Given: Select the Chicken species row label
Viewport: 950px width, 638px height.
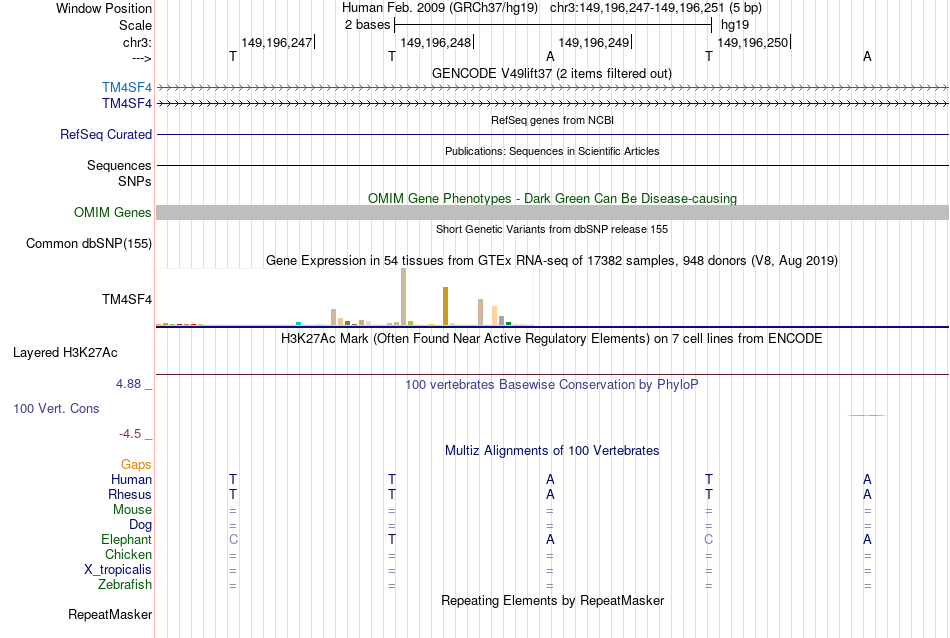Looking at the screenshot, I should 128,555.
